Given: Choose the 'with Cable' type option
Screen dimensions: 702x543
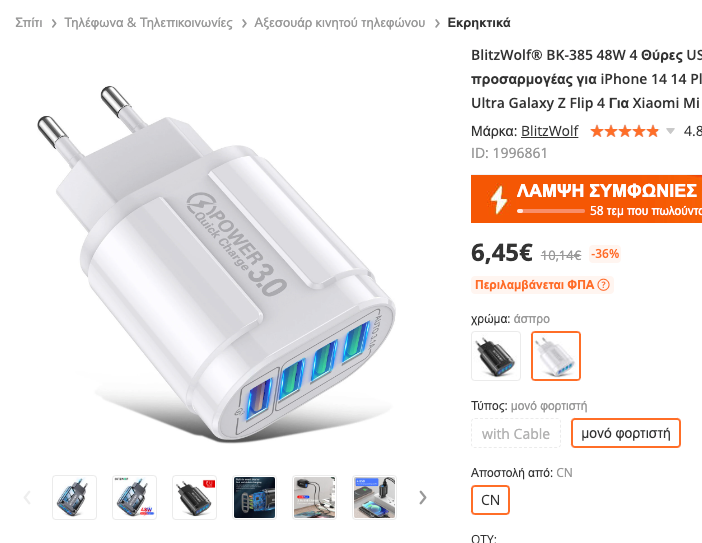Looking at the screenshot, I should 516,433.
